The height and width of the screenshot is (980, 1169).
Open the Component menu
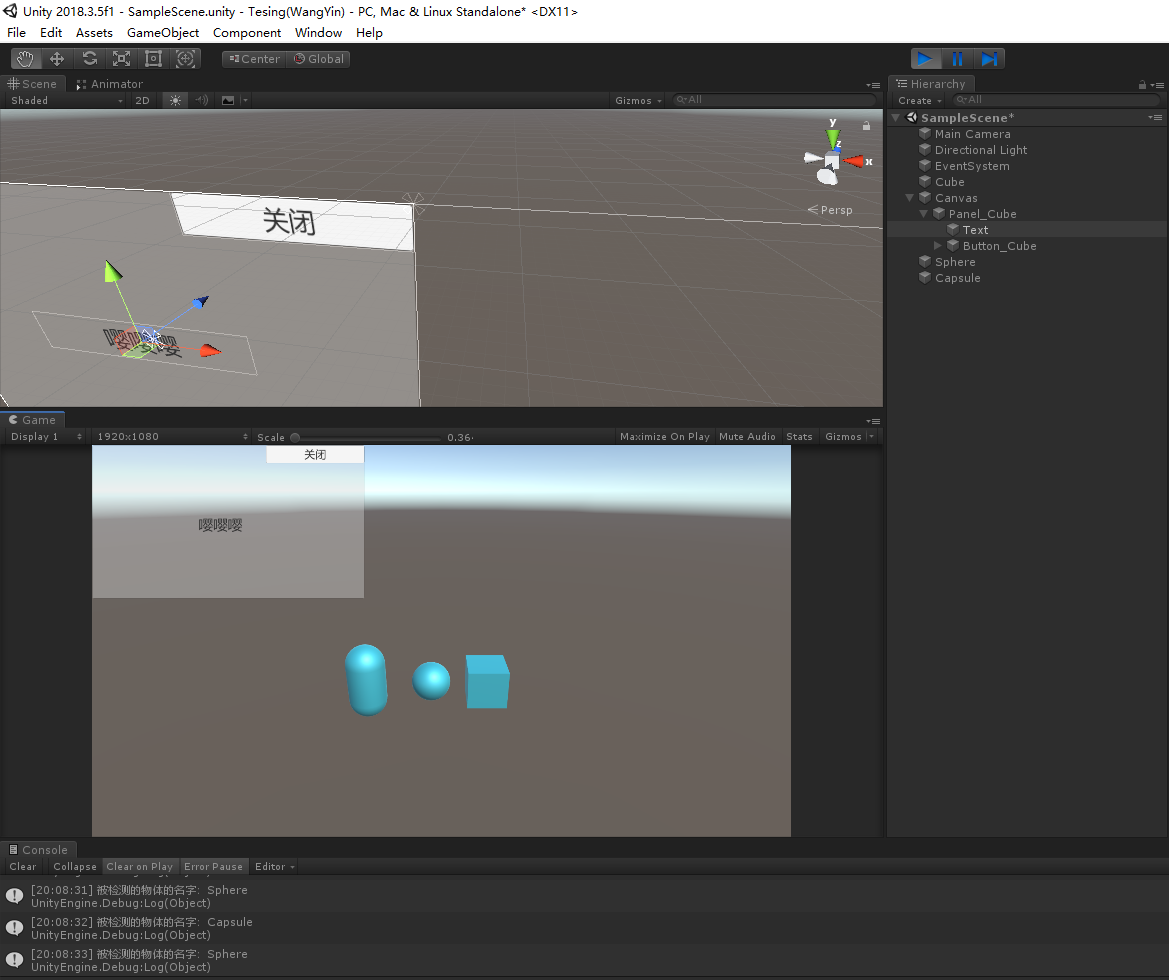[x=247, y=33]
